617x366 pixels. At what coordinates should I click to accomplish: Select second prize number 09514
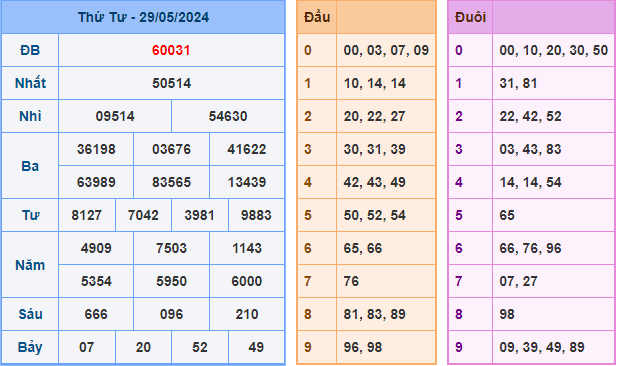click(x=115, y=116)
